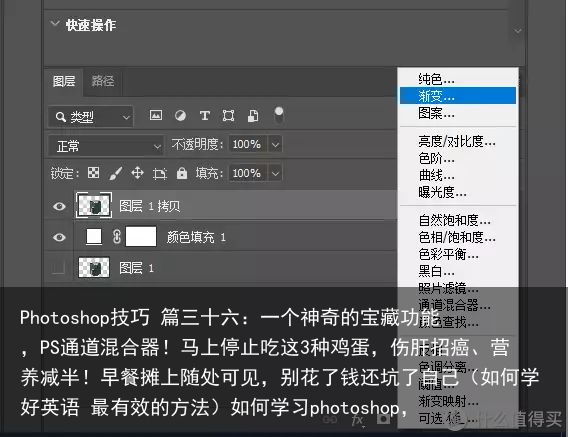Screen dimensions: 568x437
Task: Choose 色彩平衡... adjustment
Action: (458, 254)
